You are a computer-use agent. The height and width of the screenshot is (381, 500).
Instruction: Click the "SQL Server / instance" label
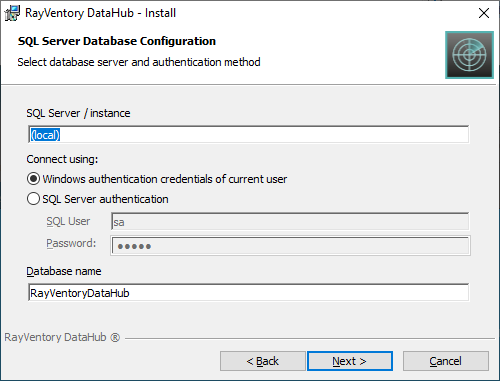pyautogui.click(x=78, y=113)
